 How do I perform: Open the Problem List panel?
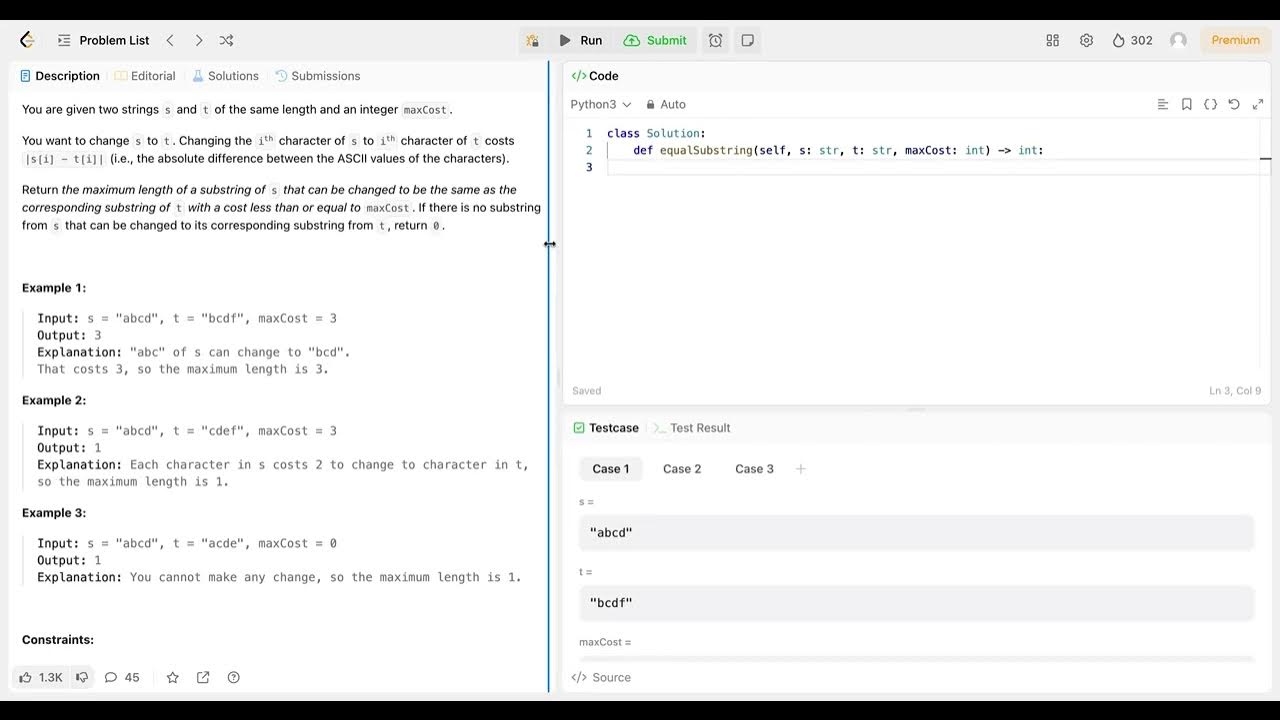tap(104, 40)
